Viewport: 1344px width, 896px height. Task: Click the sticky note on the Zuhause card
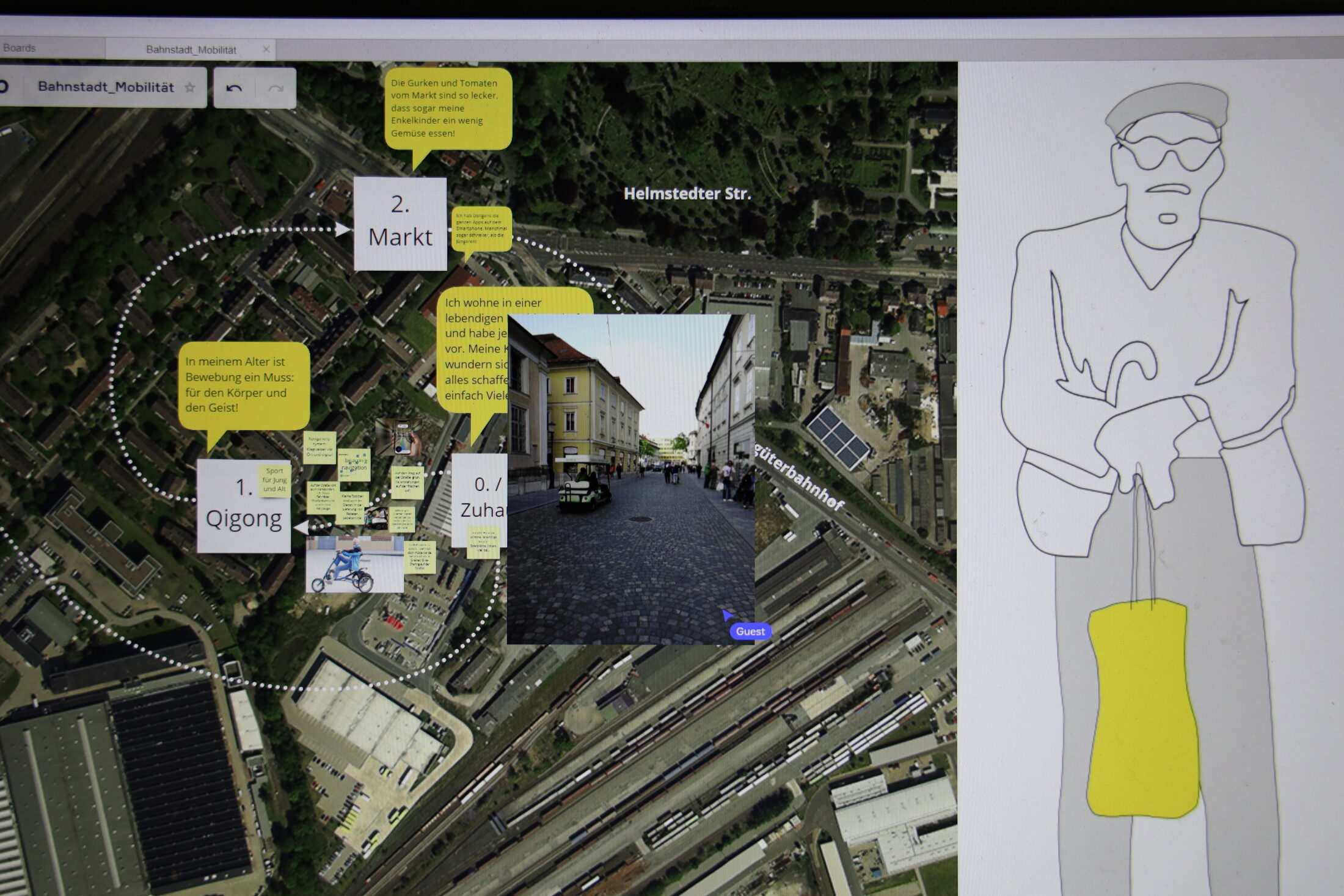tap(483, 544)
